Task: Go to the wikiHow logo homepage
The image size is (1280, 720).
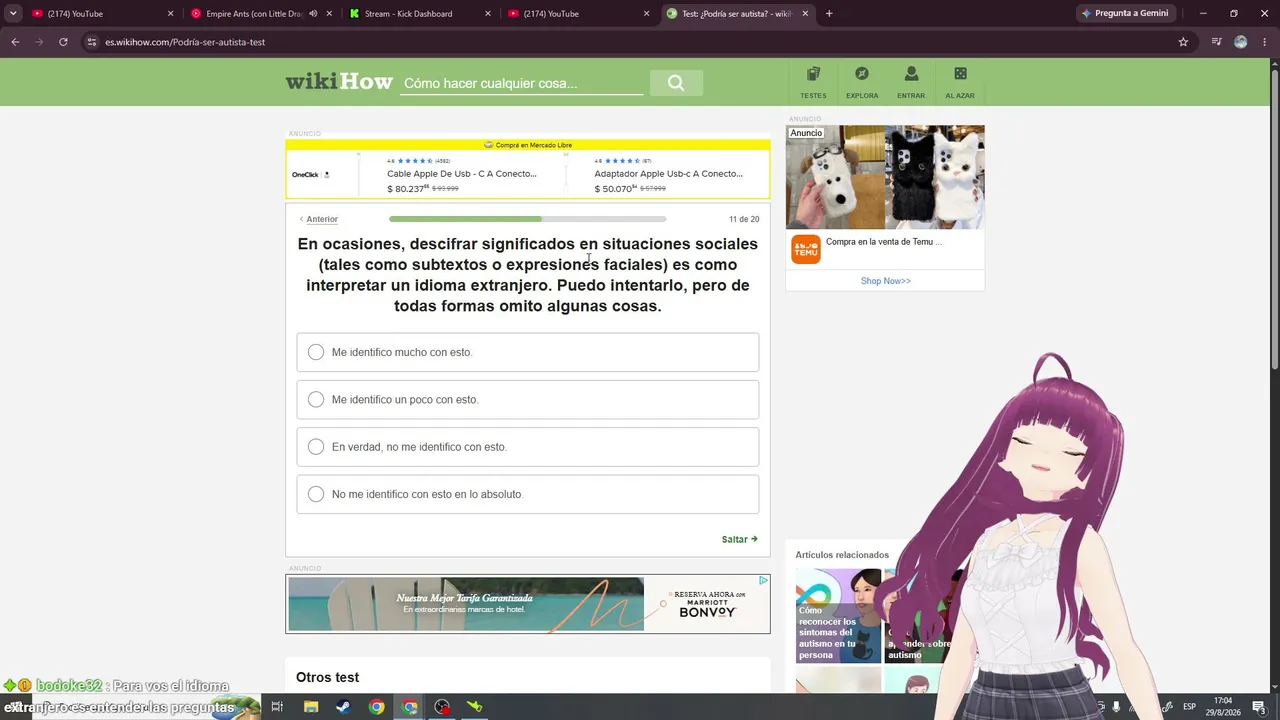Action: 339,81
